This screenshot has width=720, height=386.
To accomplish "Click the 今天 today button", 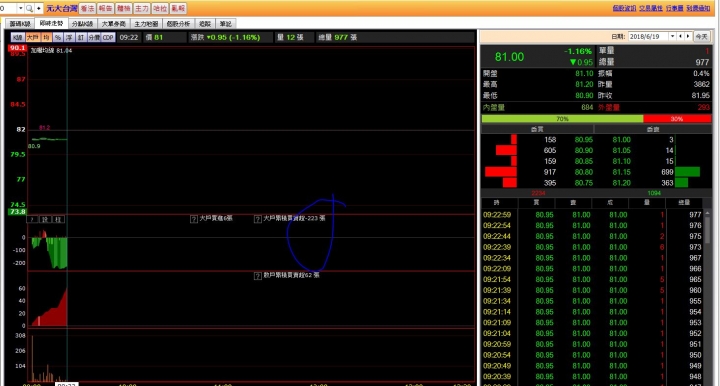I will pyautogui.click(x=701, y=36).
